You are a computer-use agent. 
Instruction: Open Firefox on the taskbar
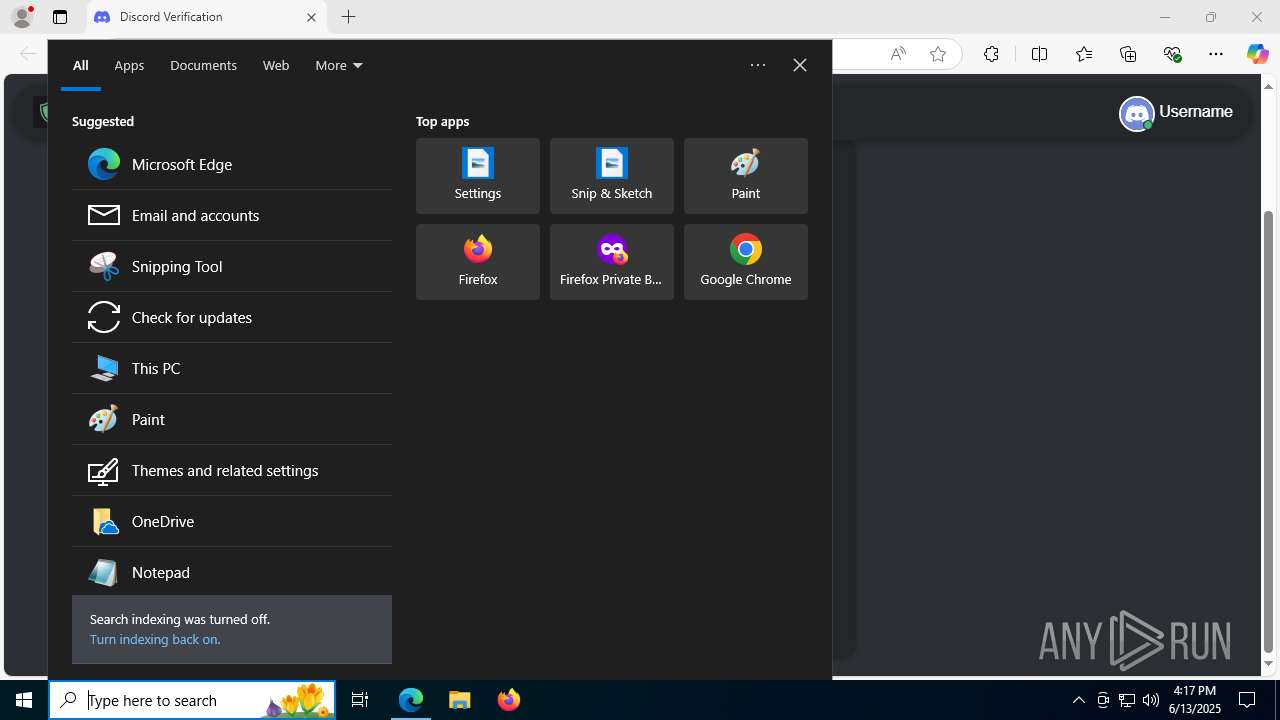point(508,700)
